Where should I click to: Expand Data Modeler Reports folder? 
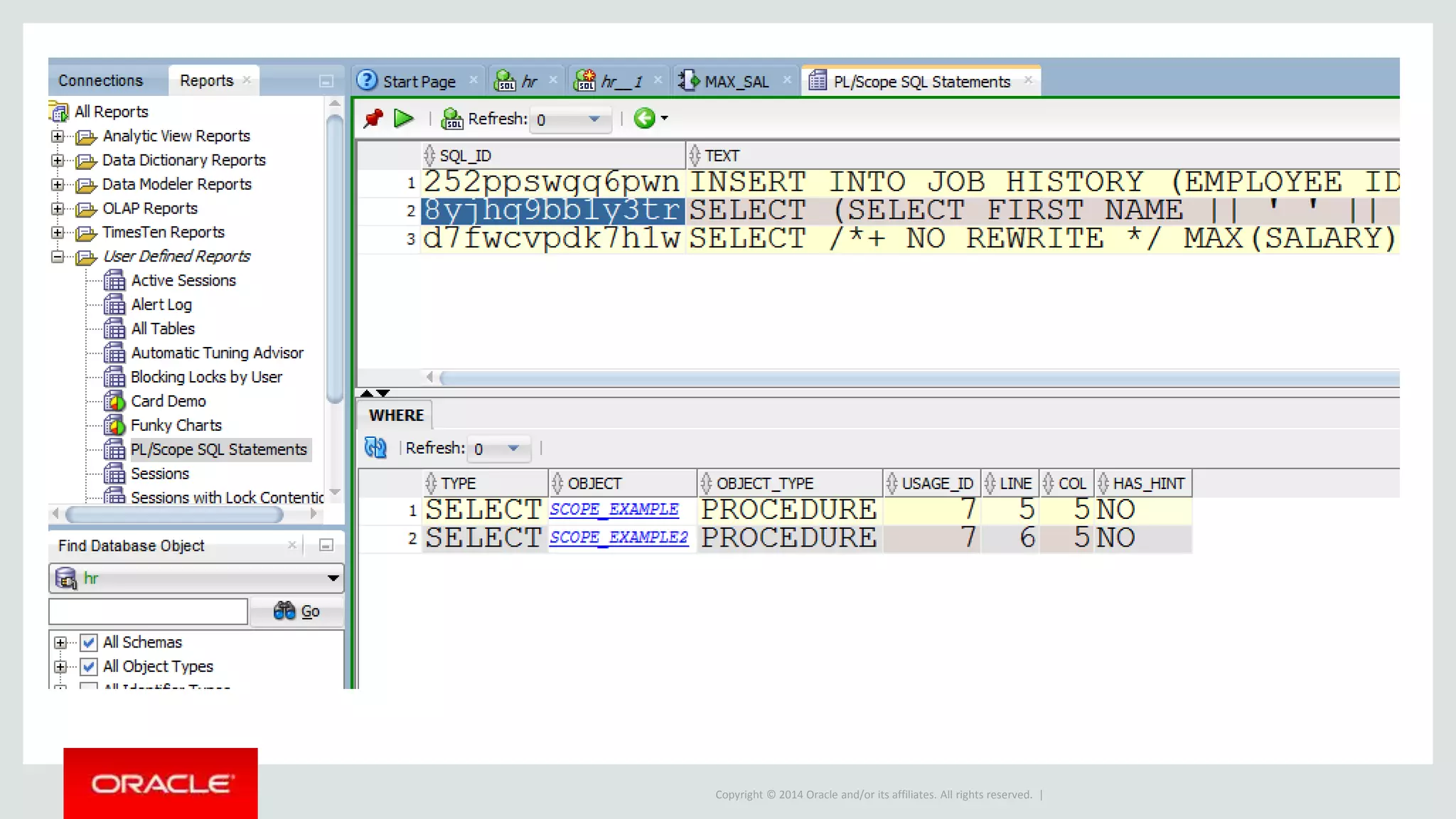tap(58, 184)
